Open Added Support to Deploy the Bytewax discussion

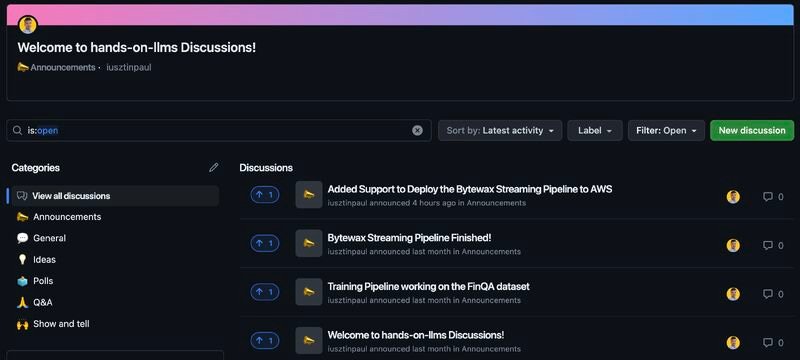tap(470, 189)
